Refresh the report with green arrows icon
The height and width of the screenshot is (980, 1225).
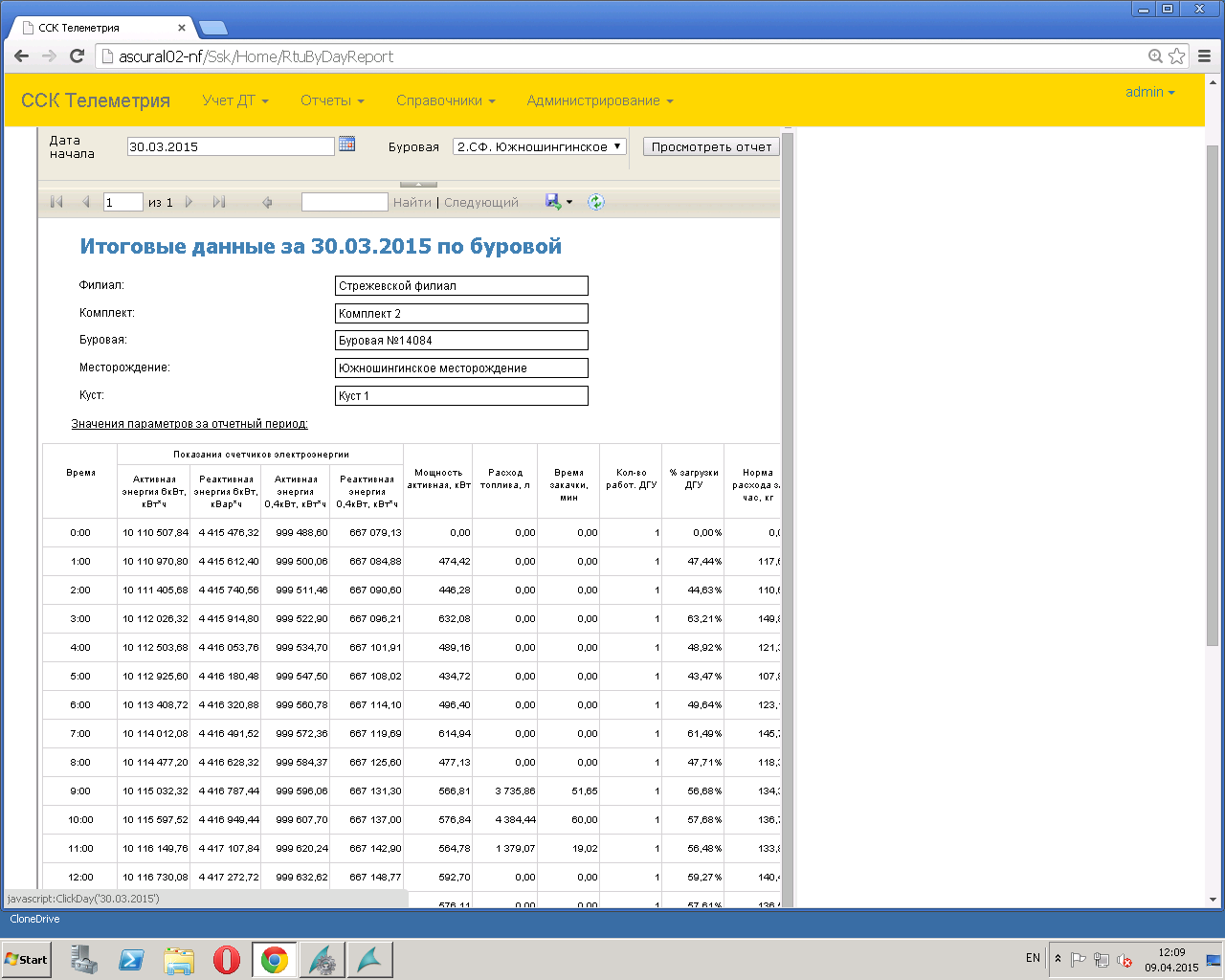[x=596, y=202]
